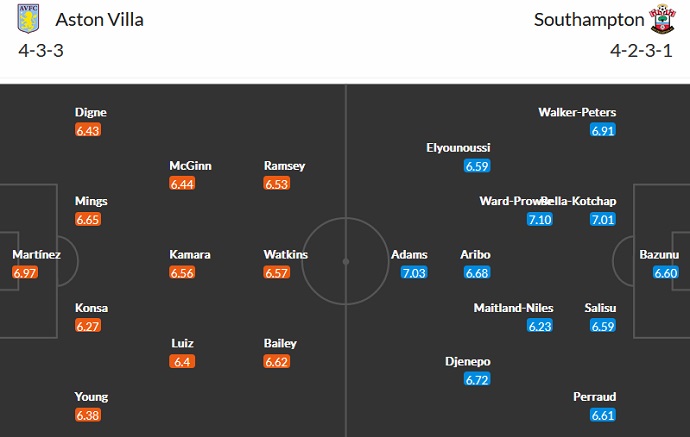The image size is (690, 437).
Task: Select goalkeeper Bazunu on the pitch
Action: coord(659,255)
